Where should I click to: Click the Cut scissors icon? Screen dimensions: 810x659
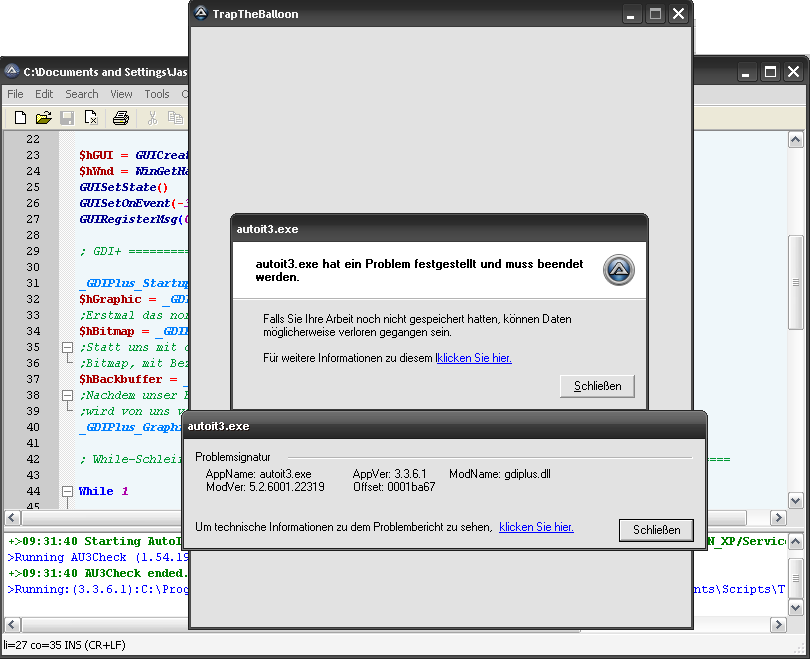coord(152,118)
